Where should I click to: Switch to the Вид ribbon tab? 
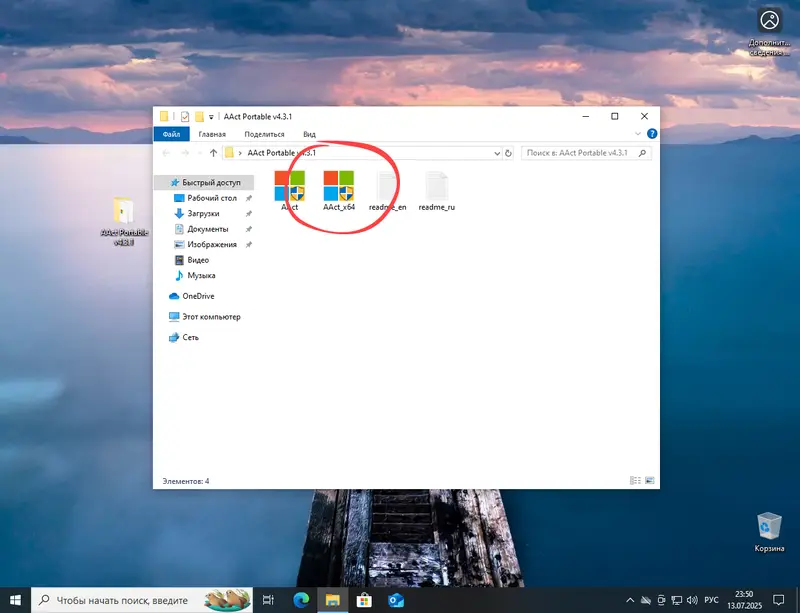tap(309, 134)
